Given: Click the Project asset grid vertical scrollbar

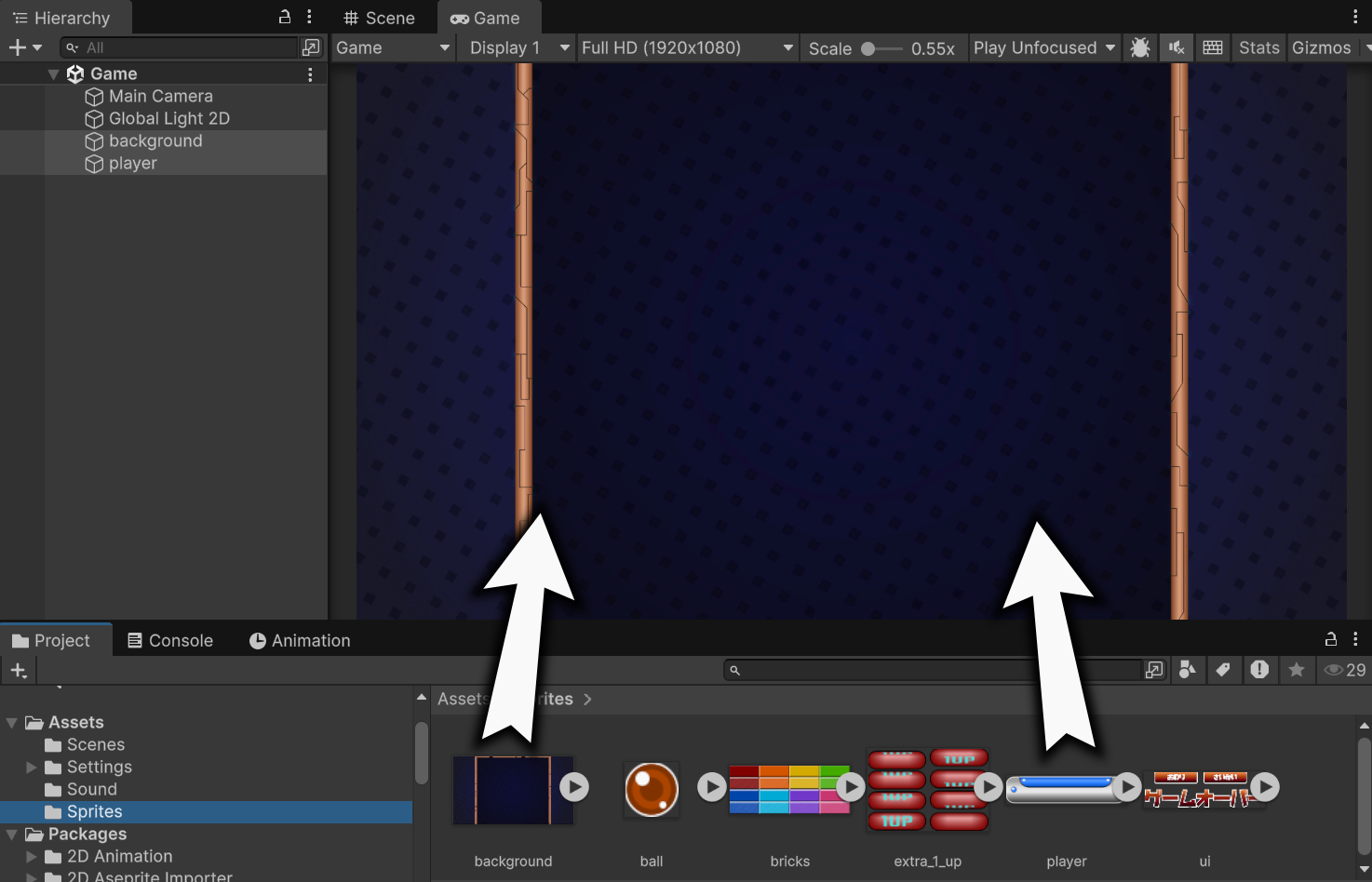Looking at the screenshot, I should [x=1364, y=795].
